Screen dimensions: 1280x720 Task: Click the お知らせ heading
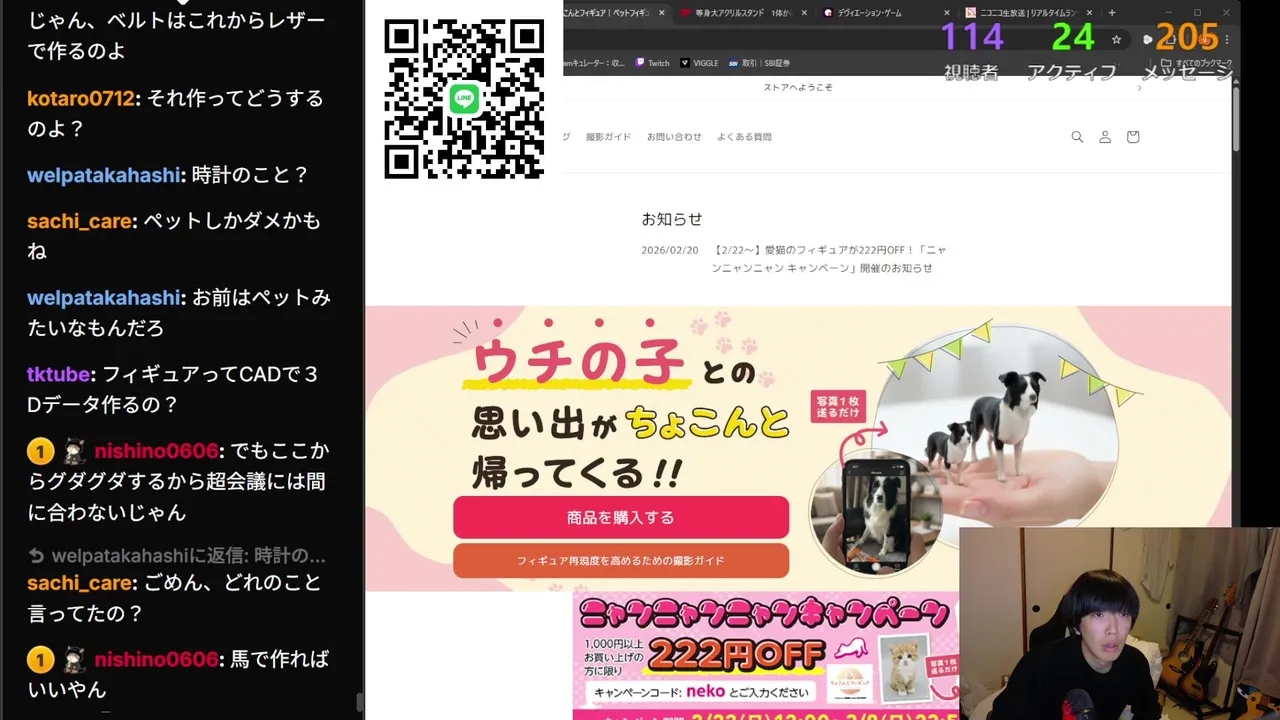(x=672, y=219)
